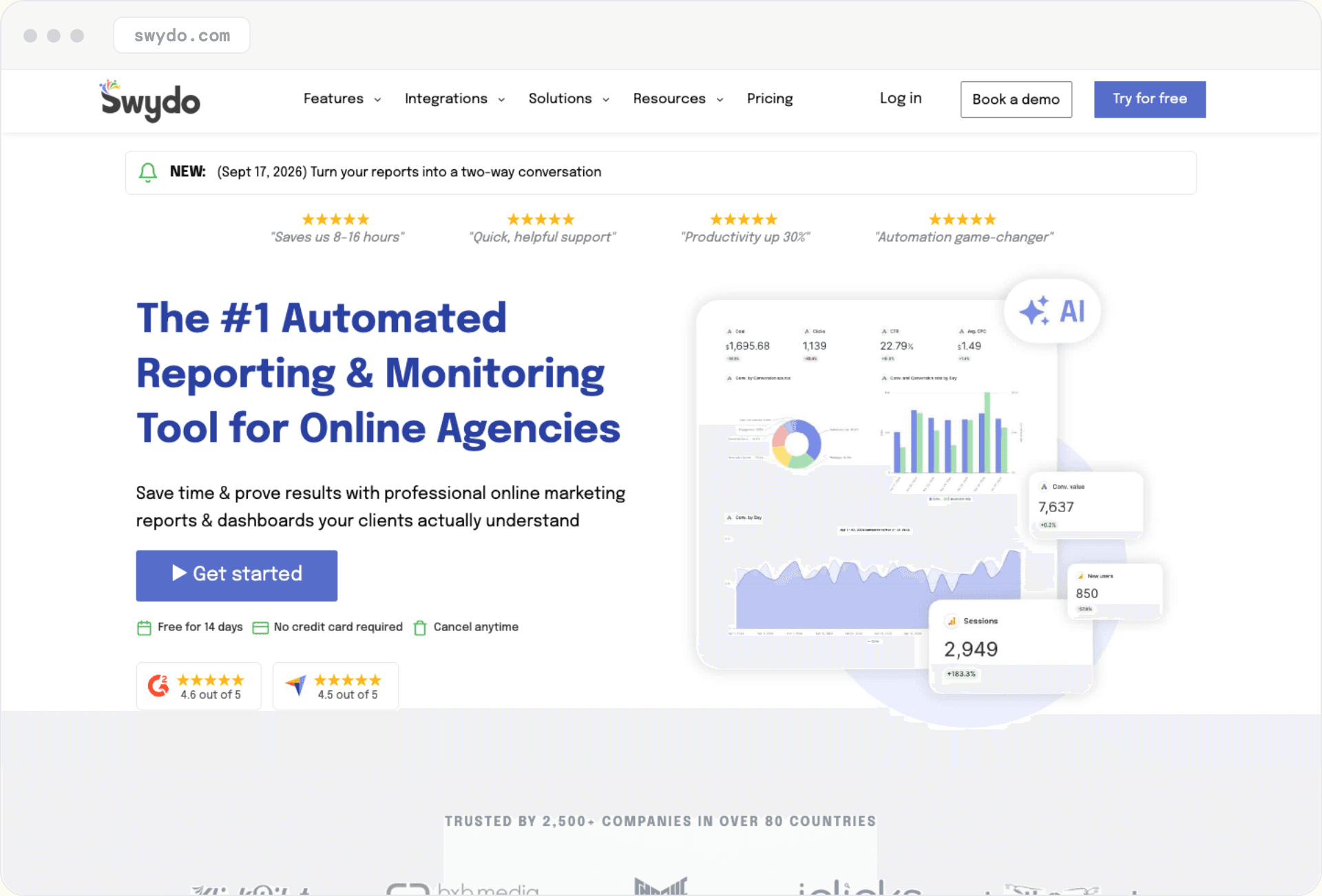
Task: Click the Sessions 2,949 card
Action: click(x=1011, y=646)
